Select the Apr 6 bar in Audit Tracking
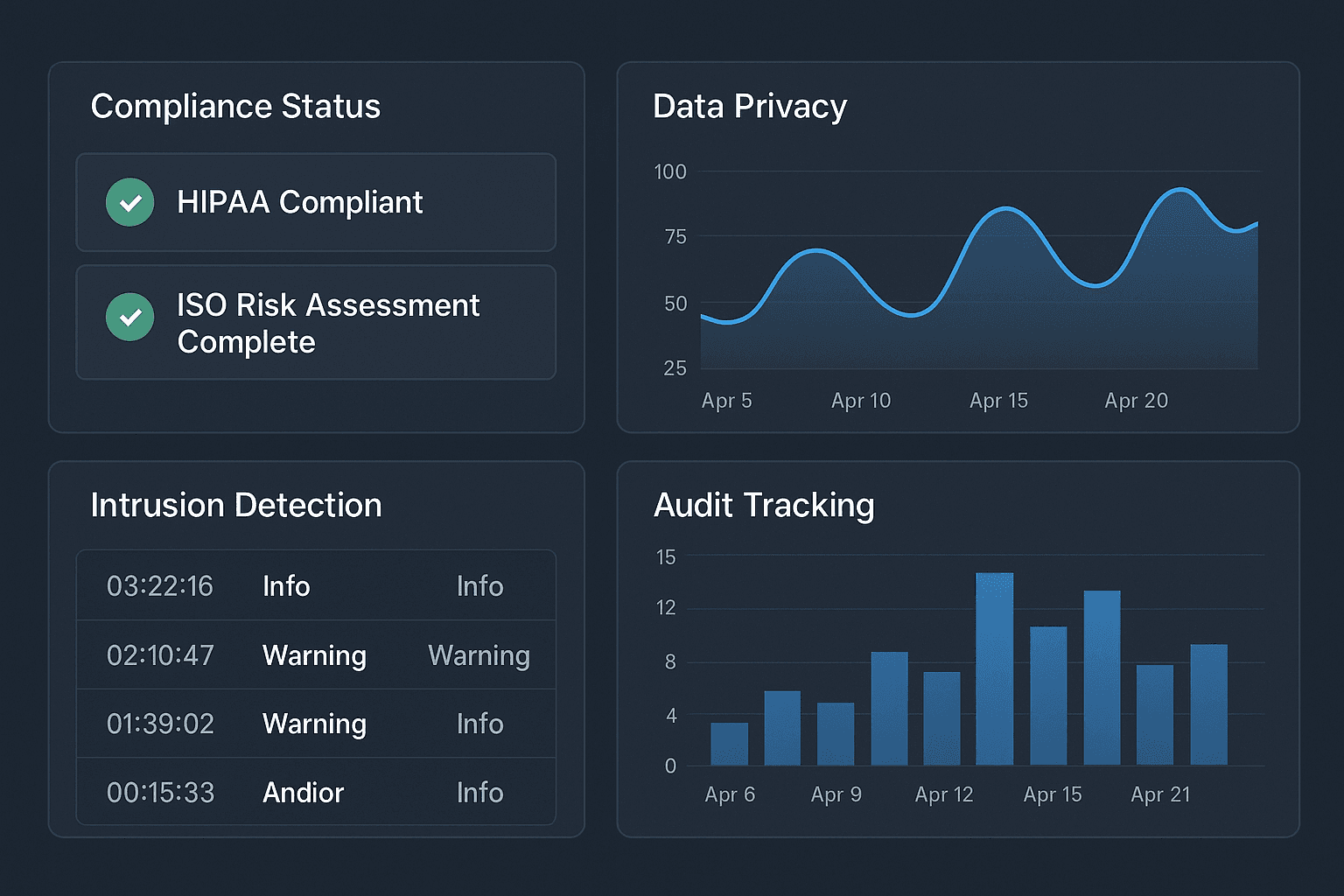The image size is (1344, 896). [729, 744]
